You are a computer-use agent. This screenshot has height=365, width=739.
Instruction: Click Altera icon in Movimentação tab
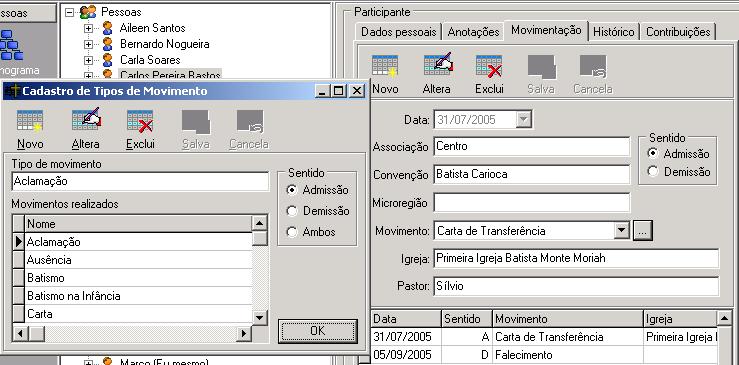[437, 65]
